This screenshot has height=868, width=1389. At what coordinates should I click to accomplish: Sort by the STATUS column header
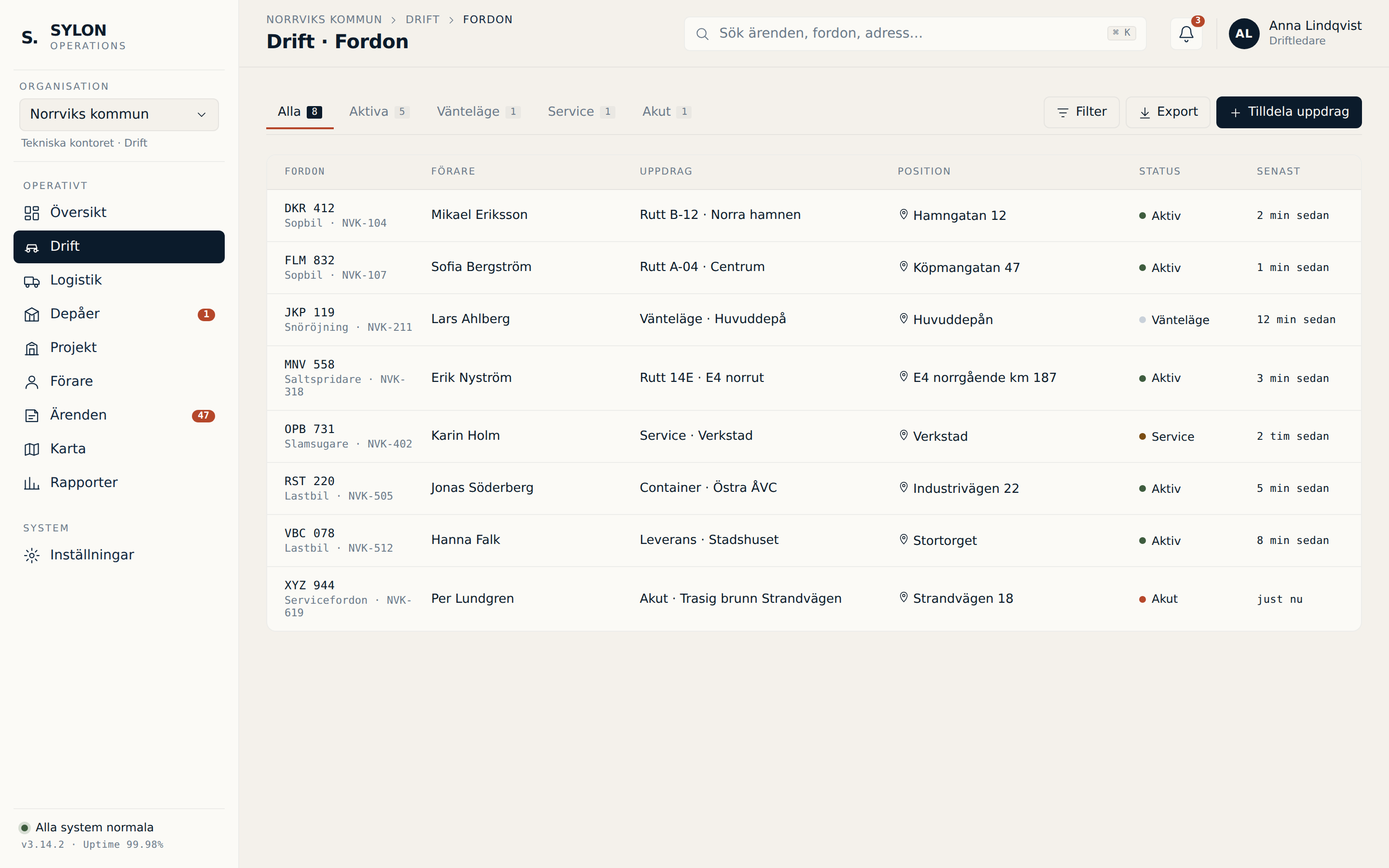point(1159,171)
